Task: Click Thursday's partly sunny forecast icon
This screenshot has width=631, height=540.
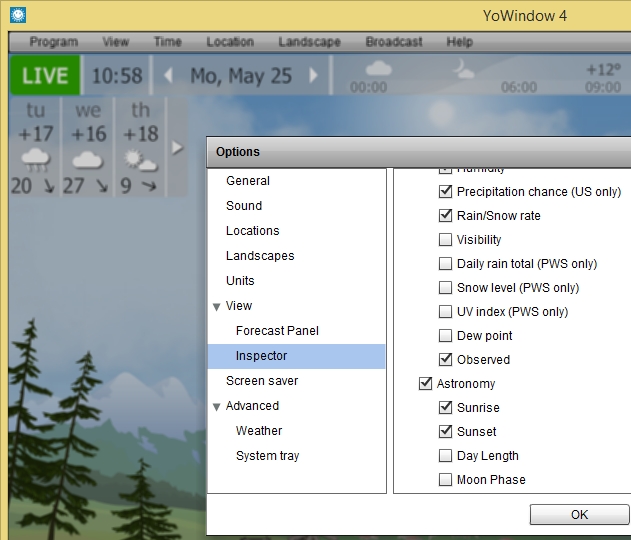Action: click(139, 160)
